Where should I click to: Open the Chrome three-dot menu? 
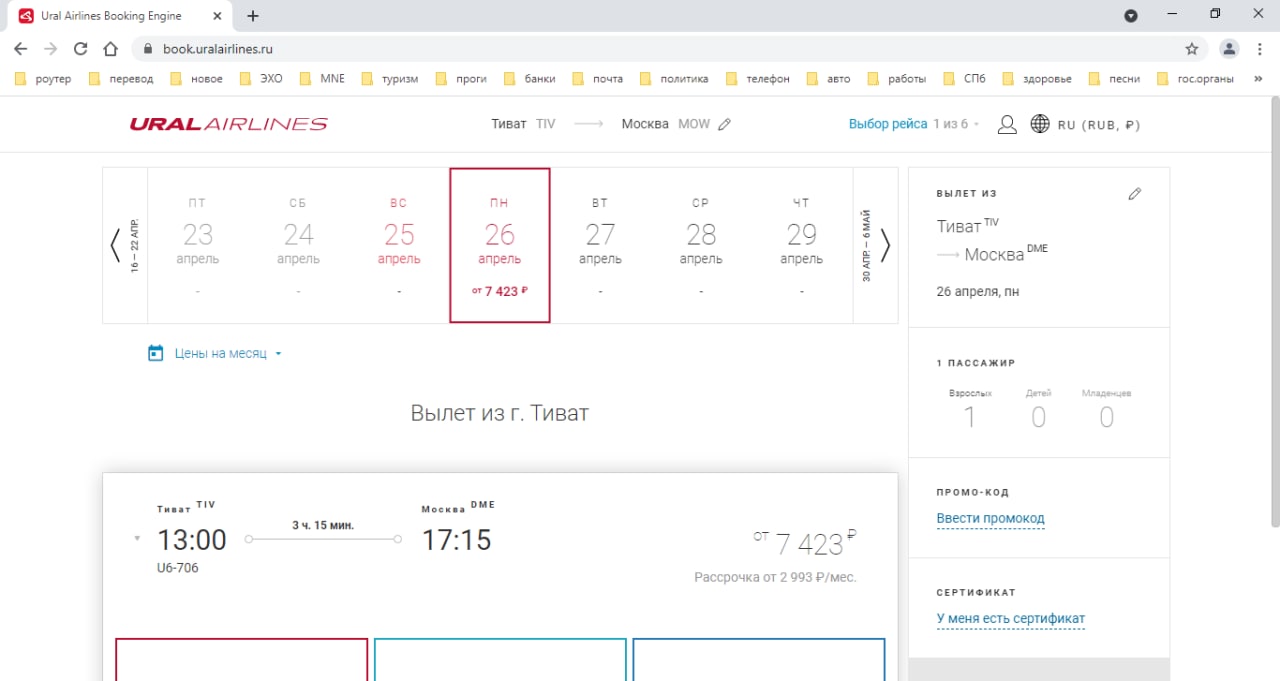point(1261,48)
